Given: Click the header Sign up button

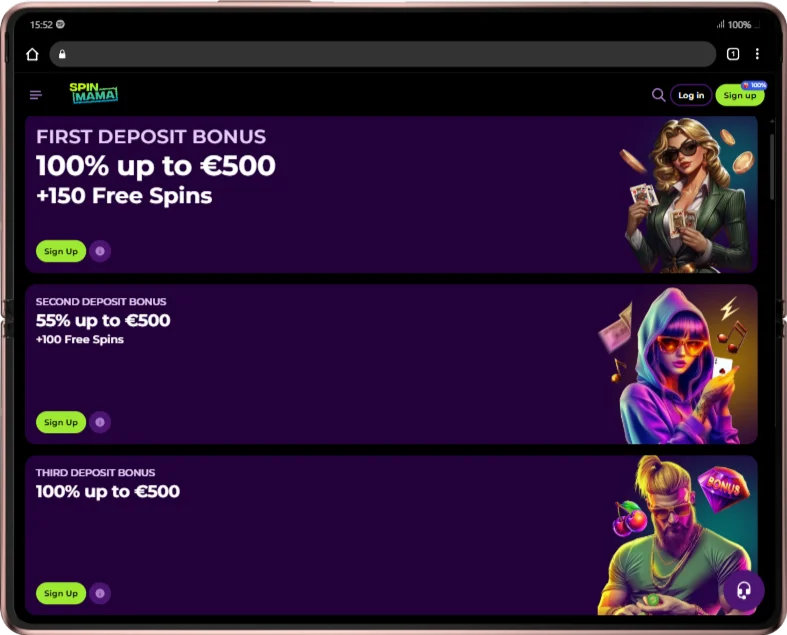Looking at the screenshot, I should click(740, 95).
